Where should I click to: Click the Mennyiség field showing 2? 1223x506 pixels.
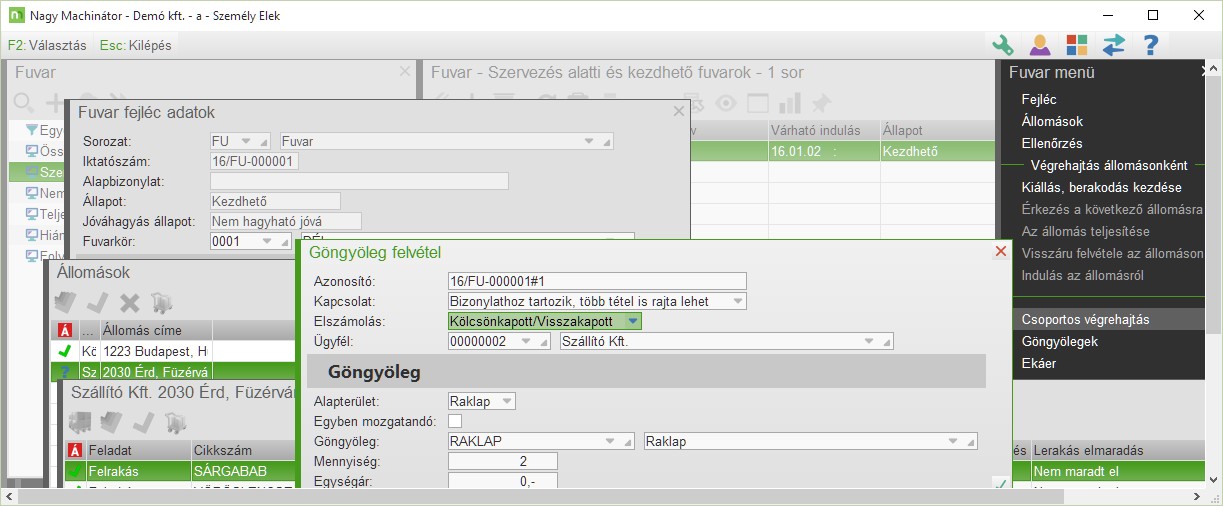(503, 461)
